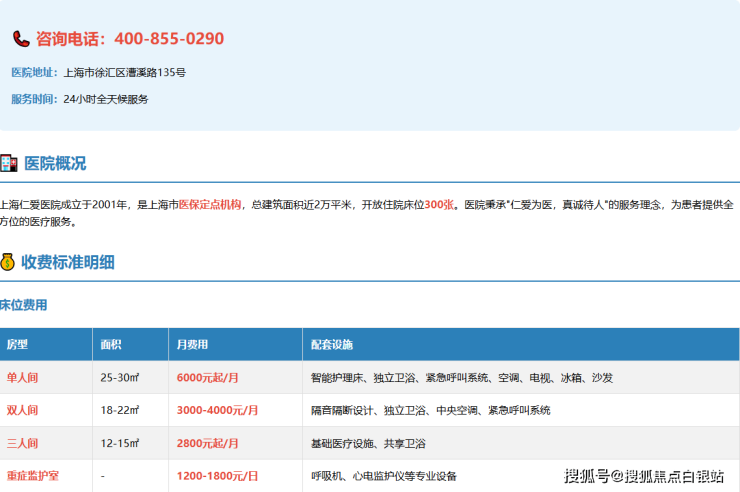The width and height of the screenshot is (740, 492).
Task: Select the 医院地址 label
Action: pos(34,72)
